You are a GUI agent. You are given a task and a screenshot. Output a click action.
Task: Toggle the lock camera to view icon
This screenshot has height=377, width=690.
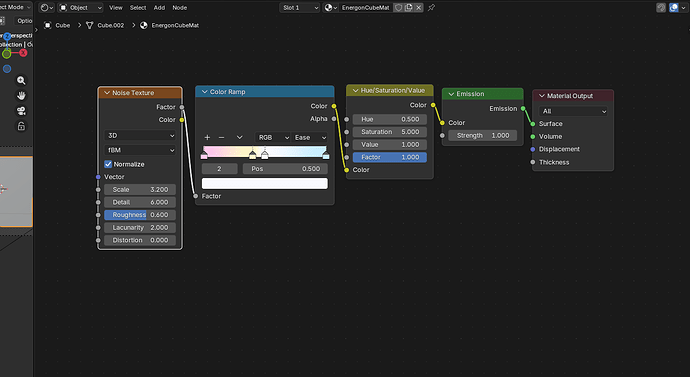[21, 126]
